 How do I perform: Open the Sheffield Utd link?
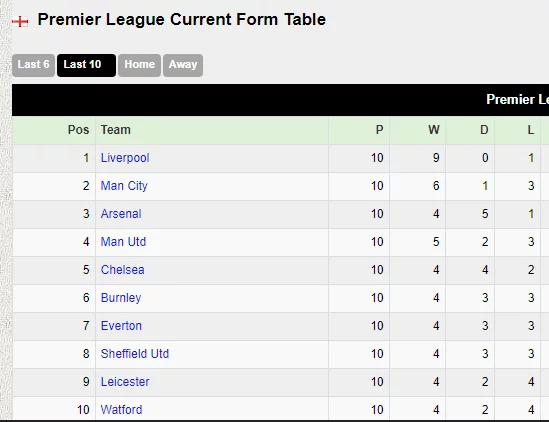[135, 354]
